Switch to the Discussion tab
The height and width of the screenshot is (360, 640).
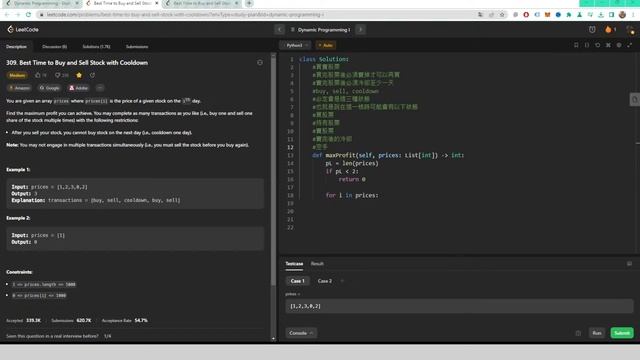54,47
